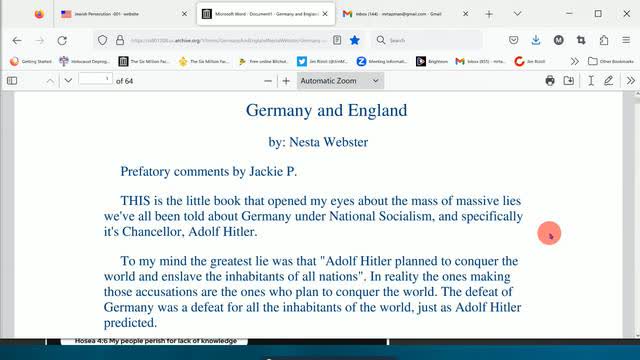Toggle reader view for this page
The height and width of the screenshot is (360, 640).
pos(337,40)
